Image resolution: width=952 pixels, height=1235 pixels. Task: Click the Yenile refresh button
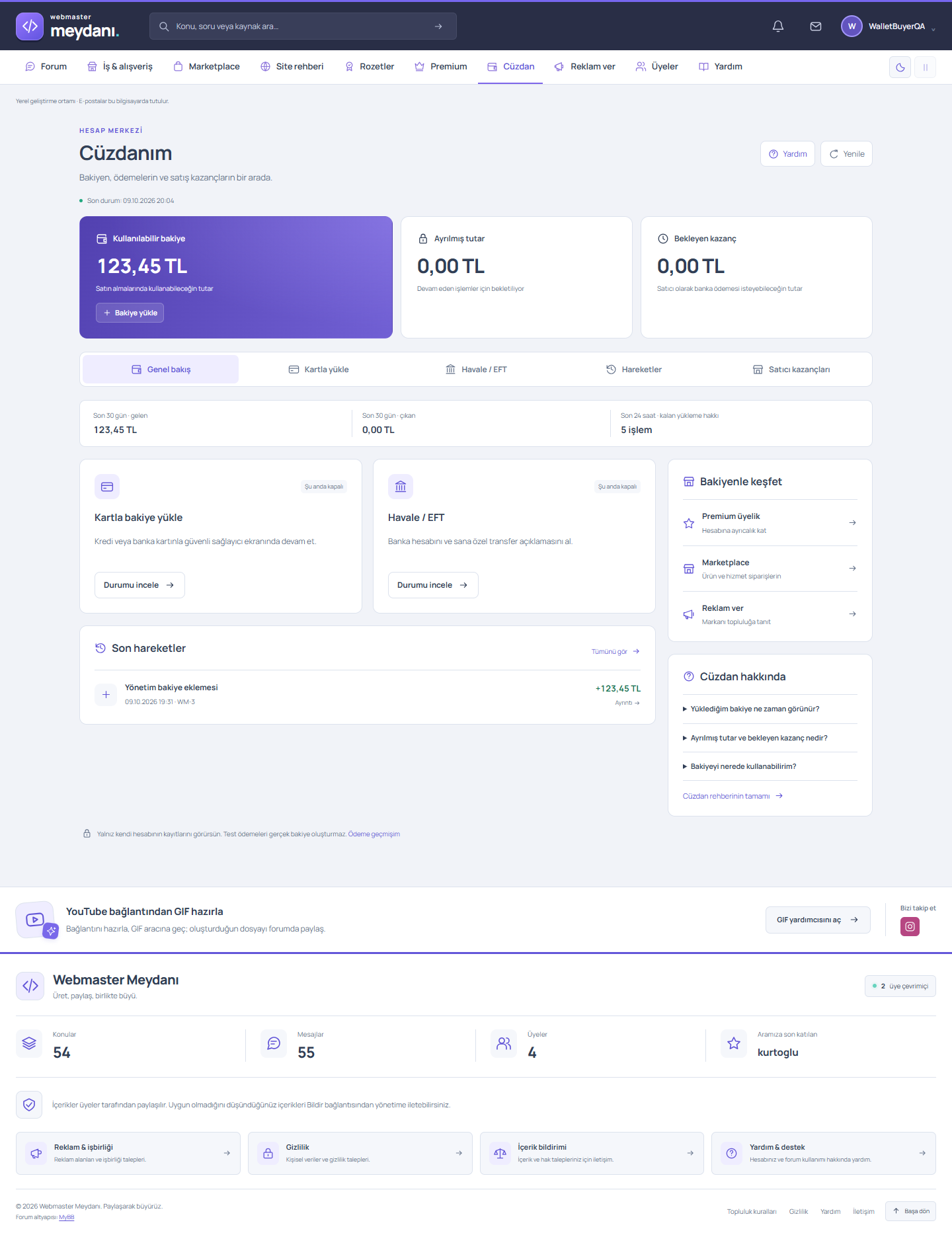846,154
